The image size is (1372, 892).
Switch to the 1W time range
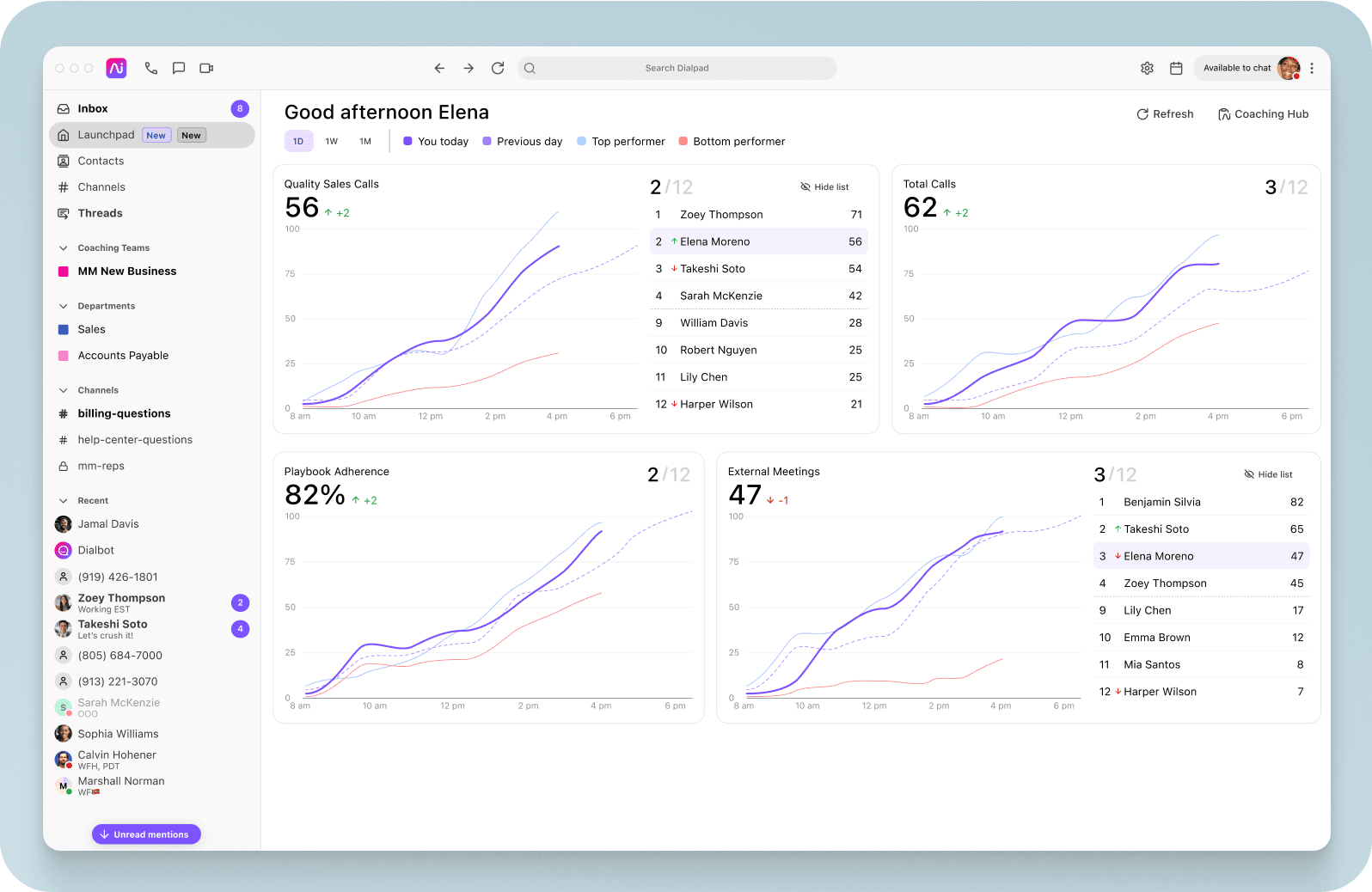click(332, 142)
